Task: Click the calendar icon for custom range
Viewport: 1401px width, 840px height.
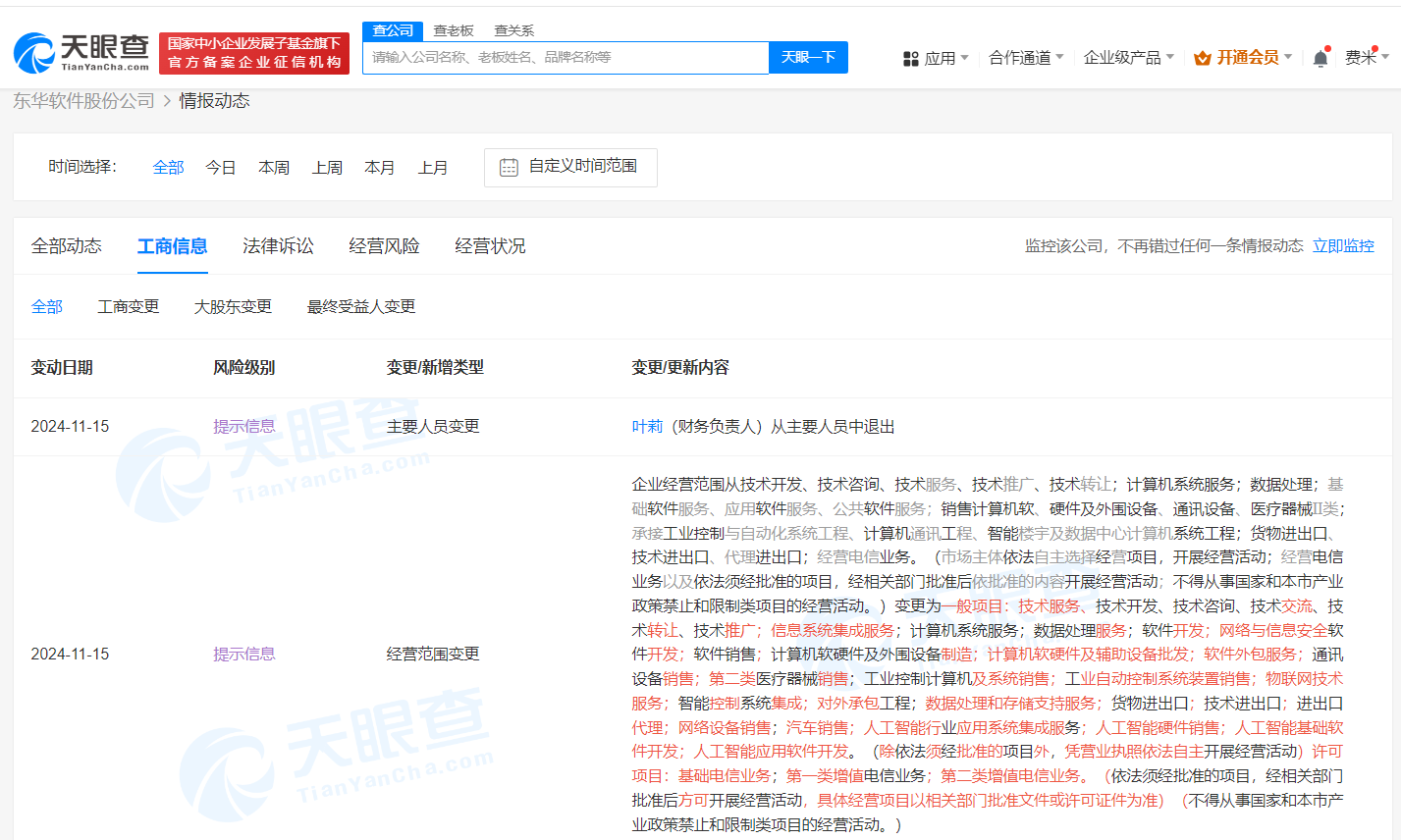Action: coord(509,168)
